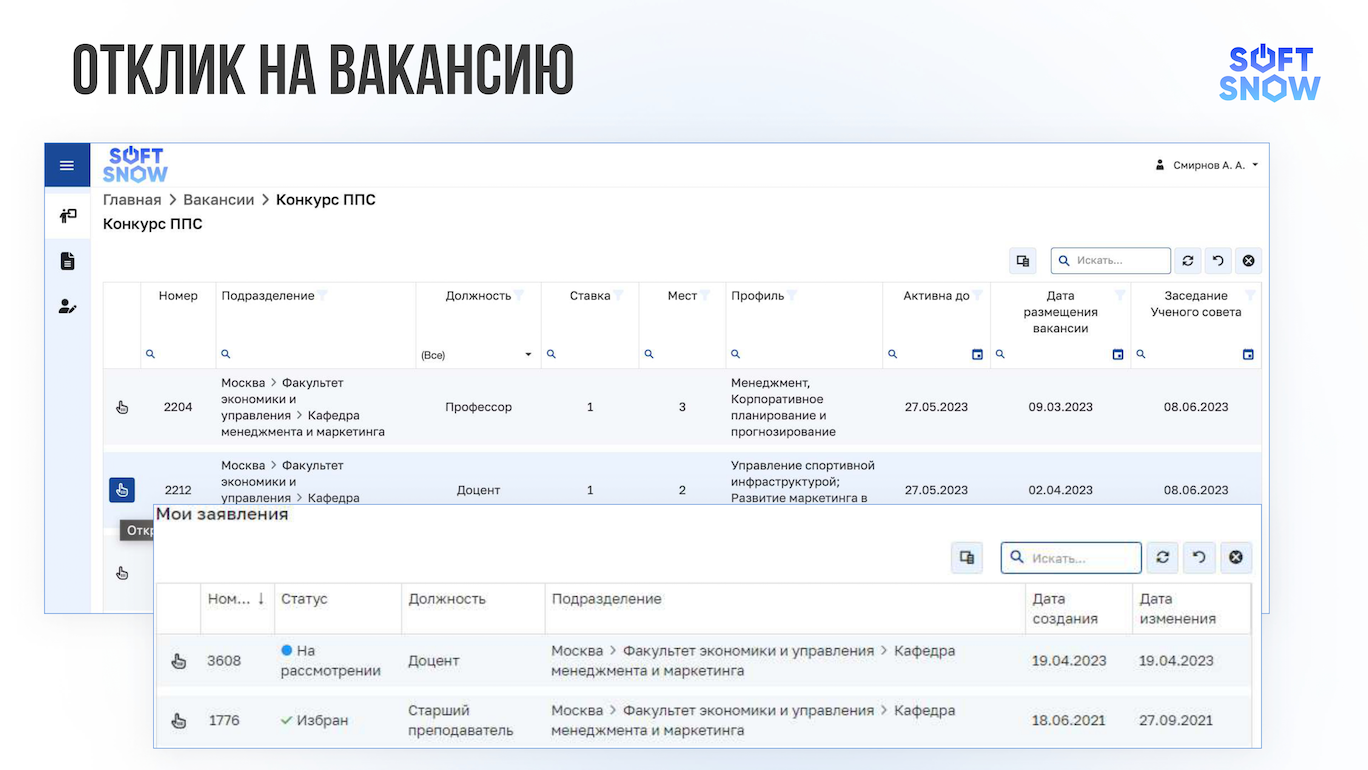Click the Номер column search filter cell
Viewport: 1368px width, 770px height.
pyautogui.click(x=178, y=354)
